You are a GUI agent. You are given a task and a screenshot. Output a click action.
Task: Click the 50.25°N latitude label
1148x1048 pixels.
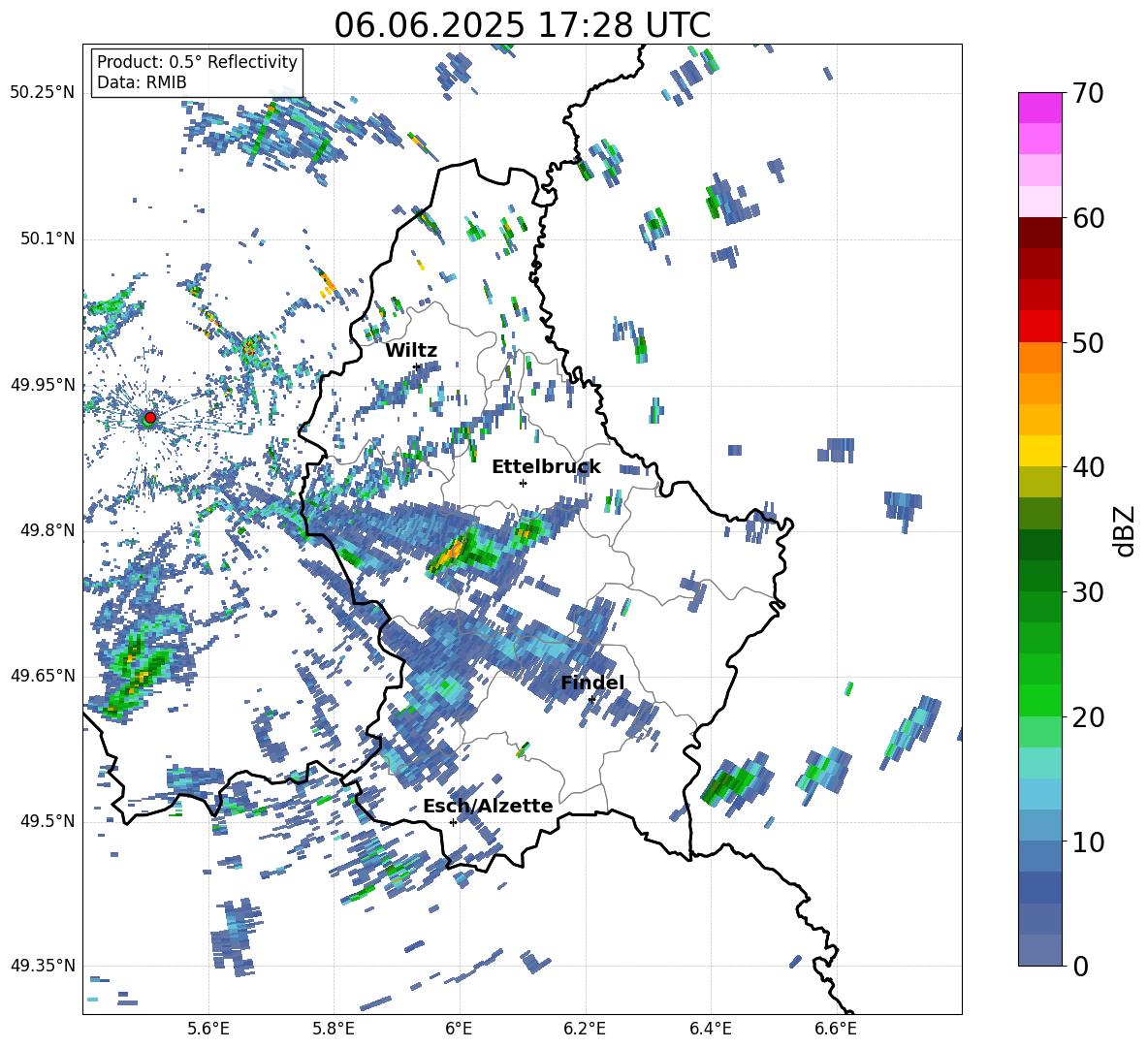pyautogui.click(x=43, y=93)
